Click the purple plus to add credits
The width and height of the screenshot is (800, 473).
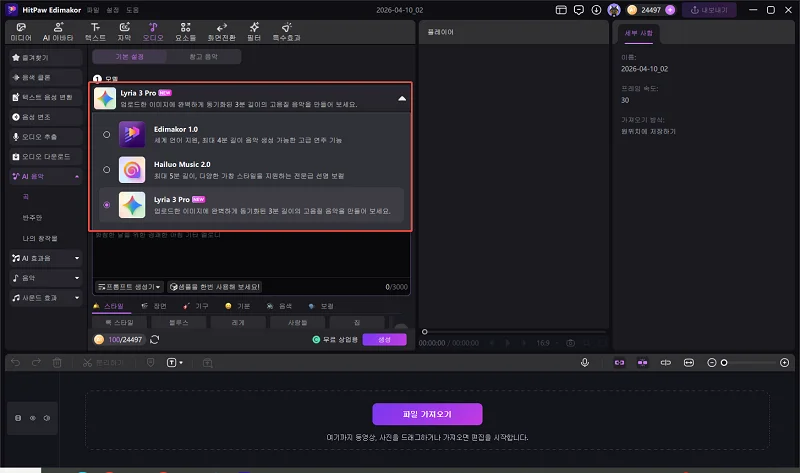670,10
